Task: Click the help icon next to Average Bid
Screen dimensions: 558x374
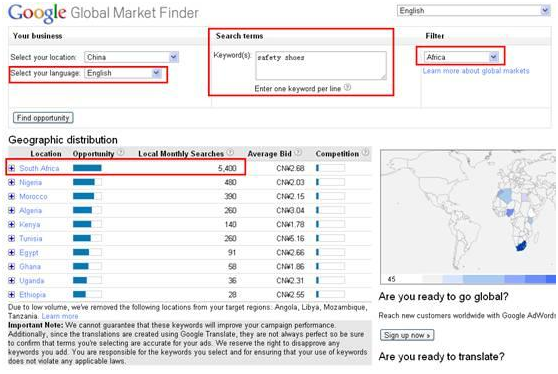Action: pos(298,153)
